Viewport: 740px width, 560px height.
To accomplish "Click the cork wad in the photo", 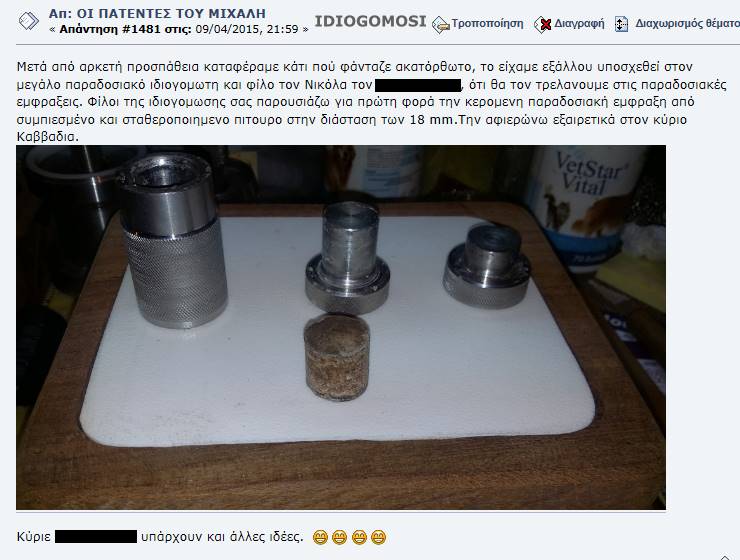I will click(x=336, y=358).
